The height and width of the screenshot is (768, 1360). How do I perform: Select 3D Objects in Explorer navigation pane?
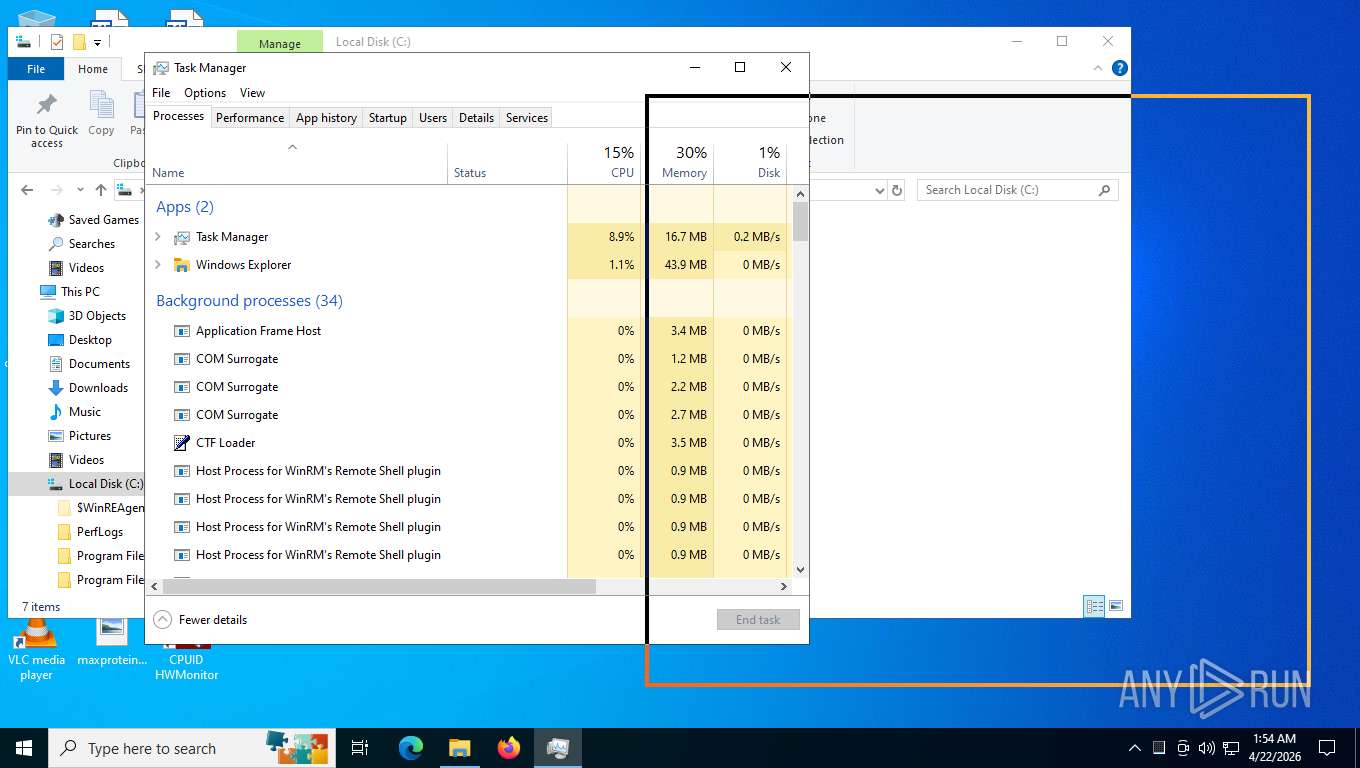coord(97,316)
